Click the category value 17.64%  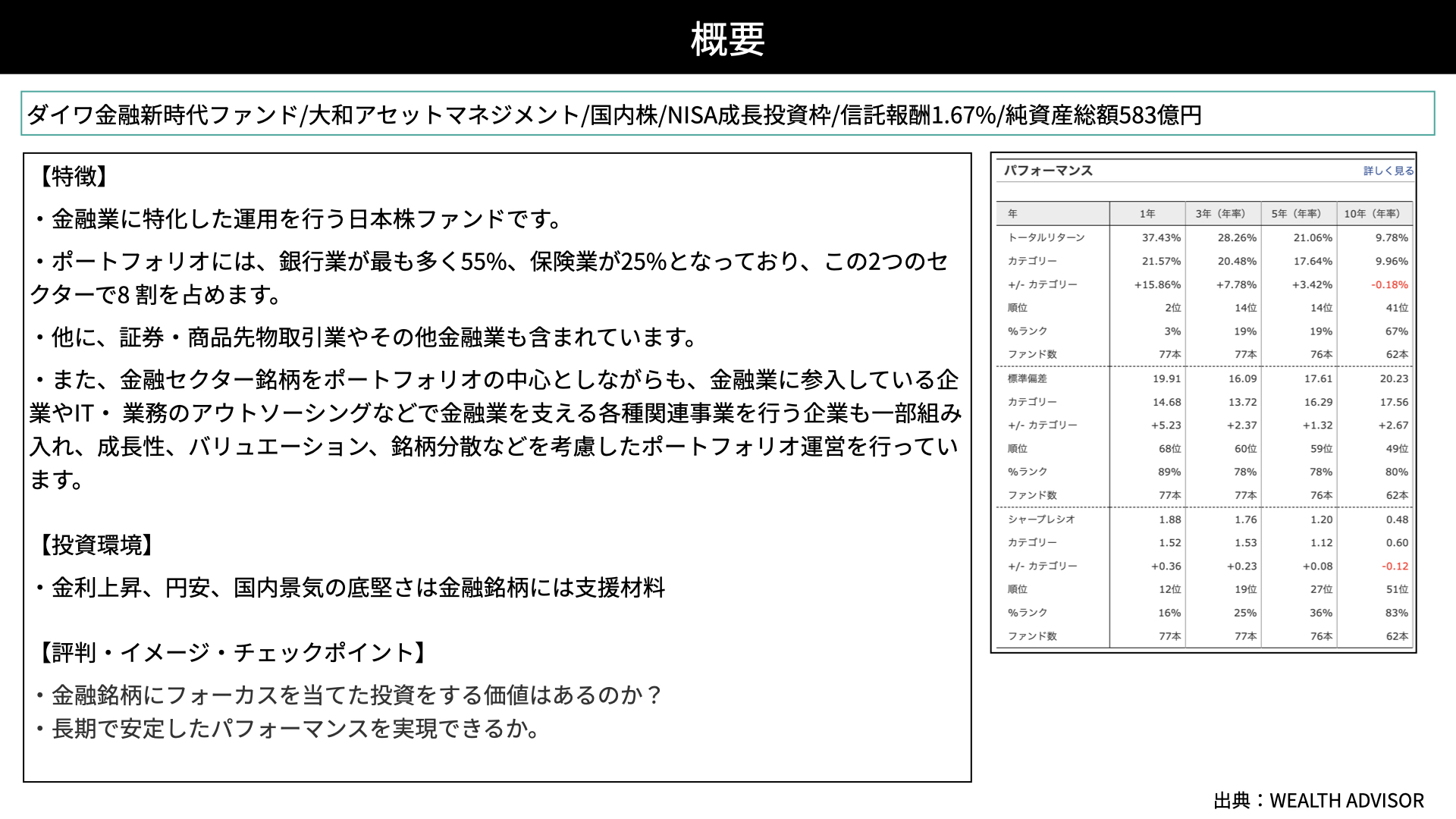1313,261
